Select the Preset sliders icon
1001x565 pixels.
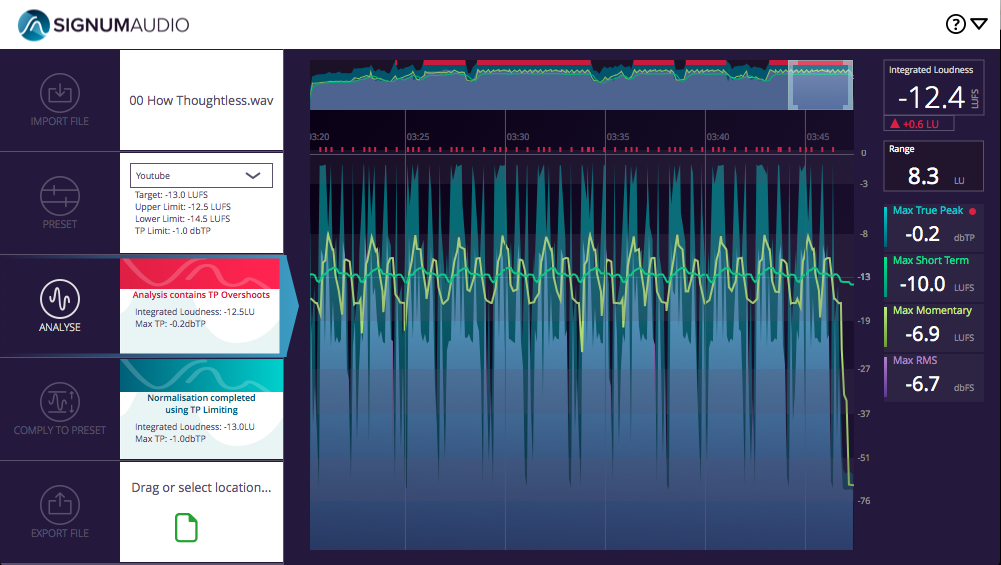[59, 196]
